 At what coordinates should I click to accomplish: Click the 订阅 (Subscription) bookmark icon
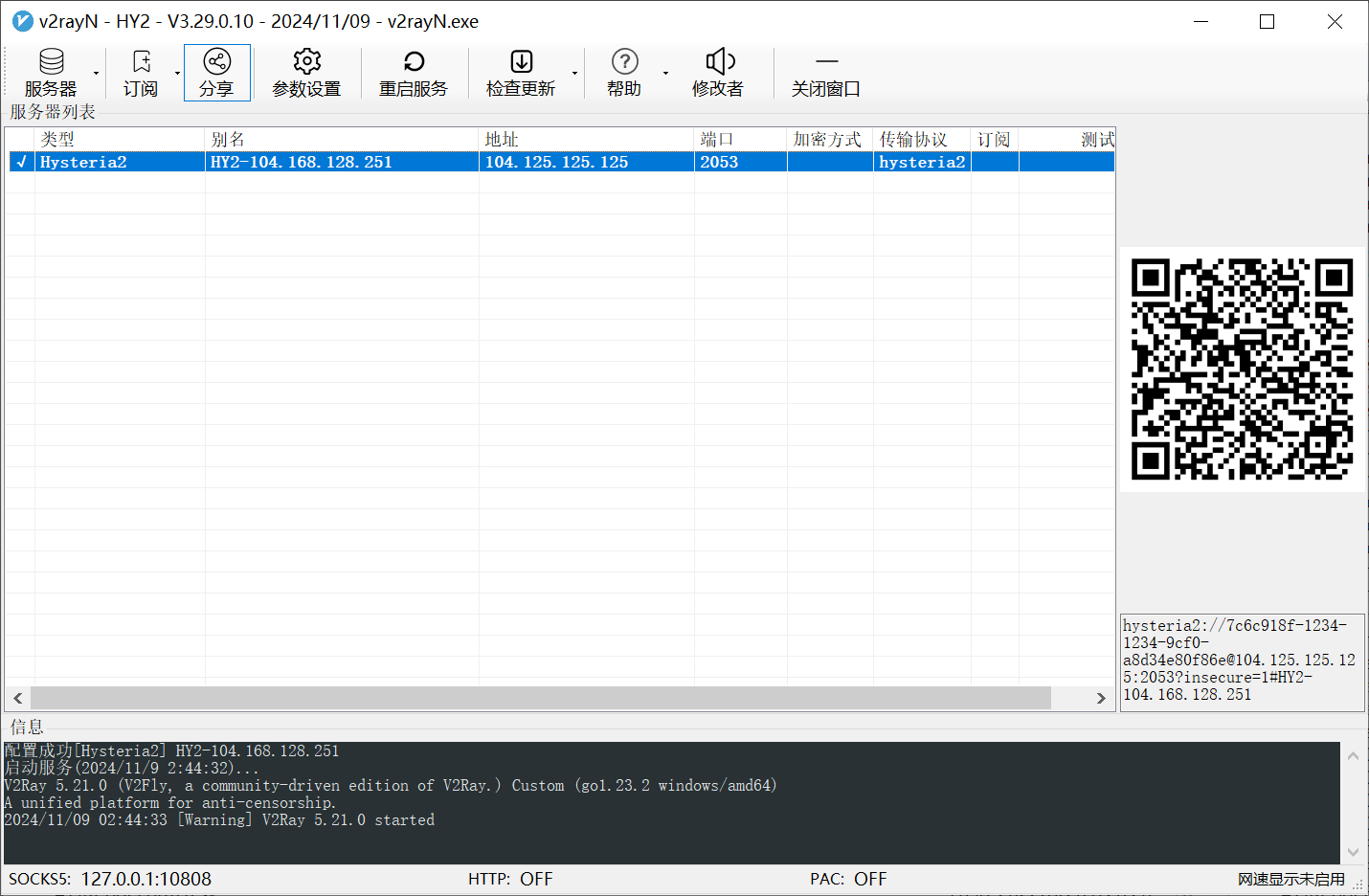tap(141, 62)
